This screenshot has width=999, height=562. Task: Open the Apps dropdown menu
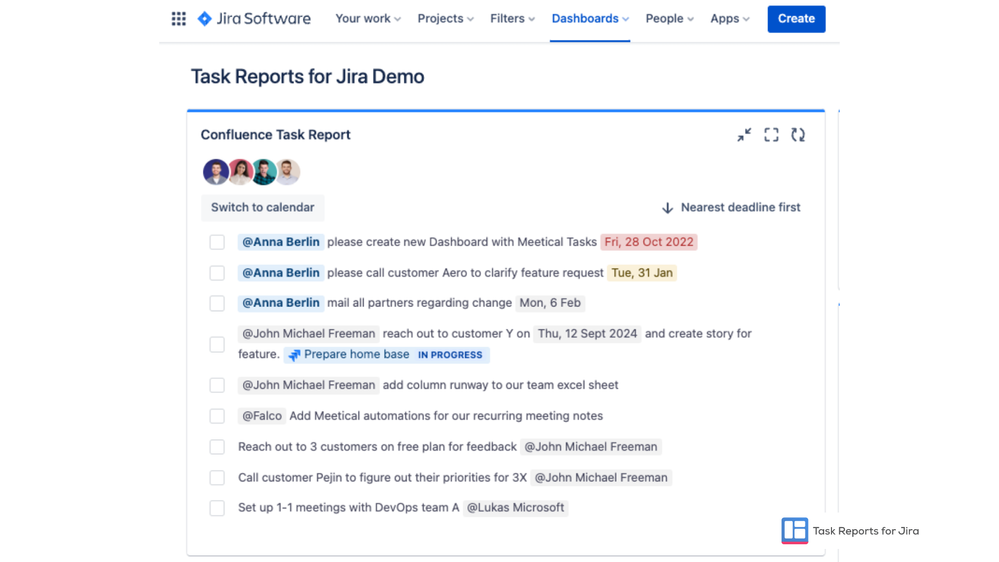(x=729, y=18)
